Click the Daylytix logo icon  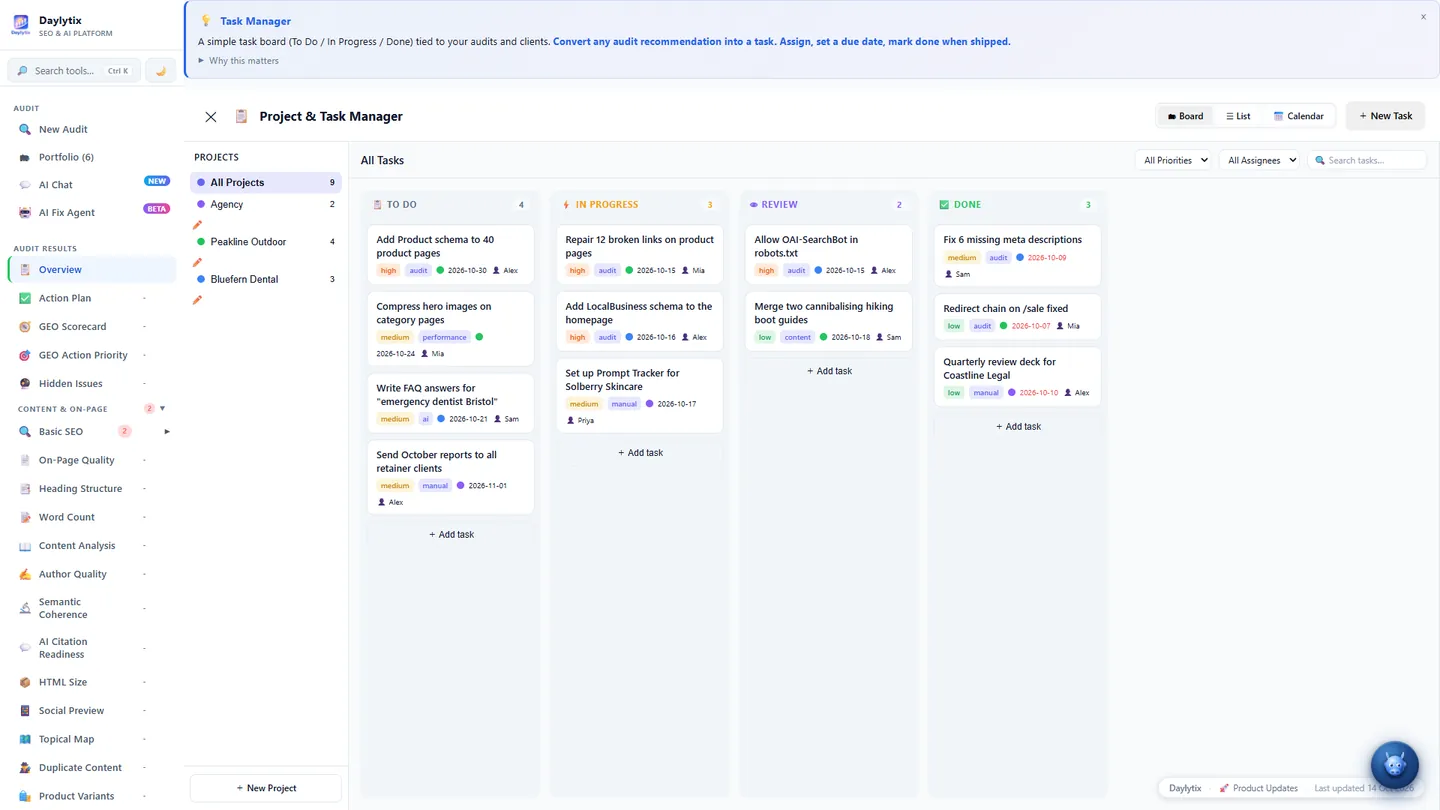[x=20, y=26]
